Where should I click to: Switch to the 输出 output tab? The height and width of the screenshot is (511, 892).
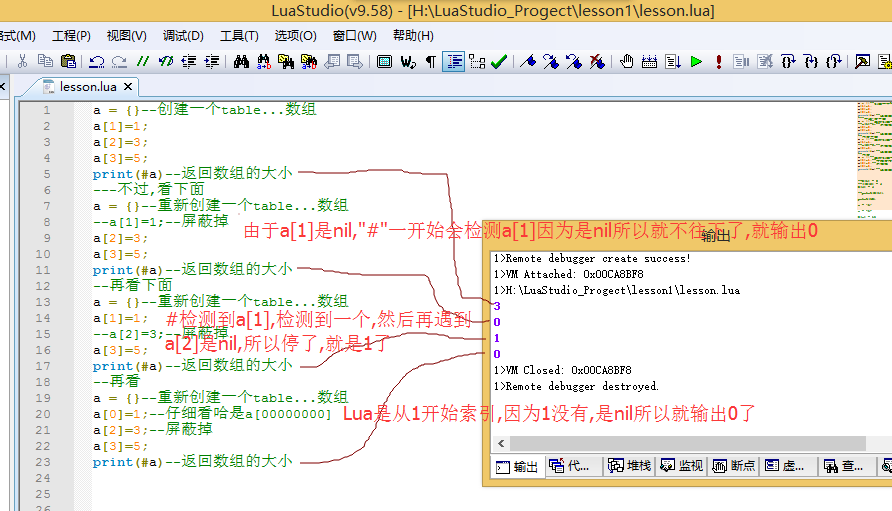click(x=517, y=467)
